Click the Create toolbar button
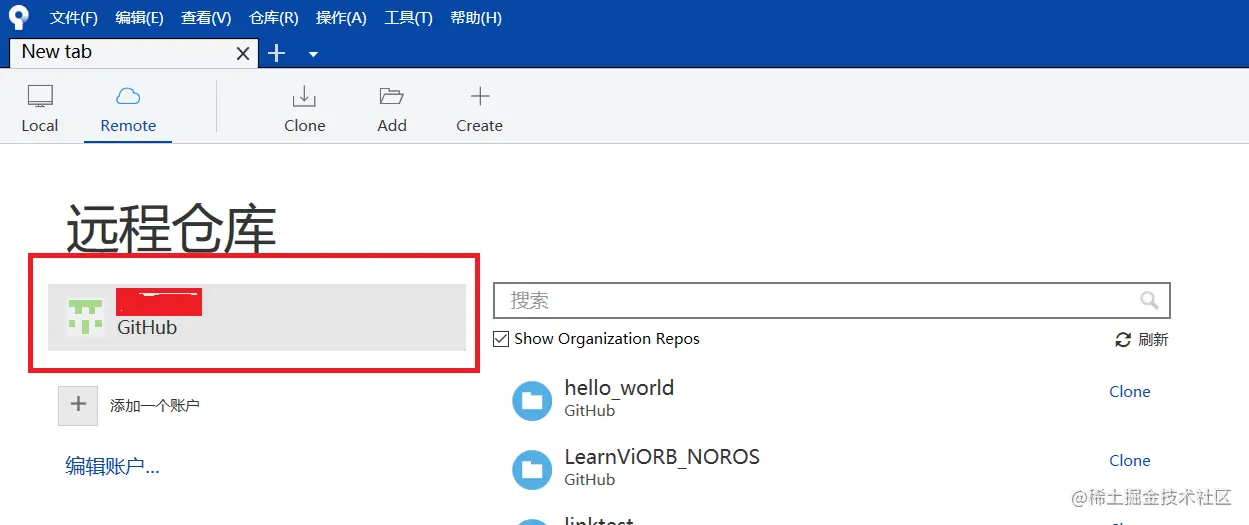The image size is (1249, 525). pyautogui.click(x=479, y=109)
